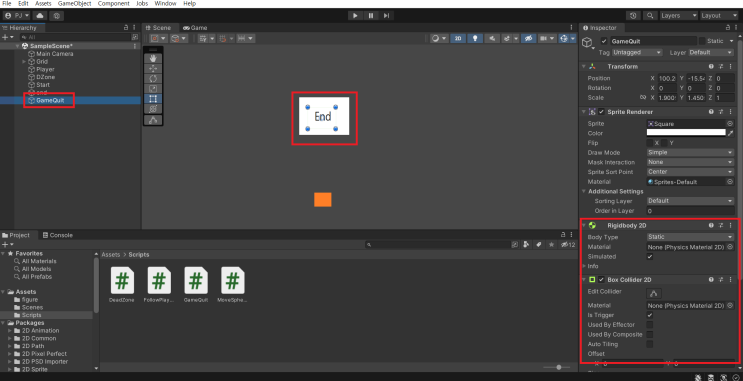Toggle the Is Trigger checkbox
Viewport: 743px width, 381px height.
[x=650, y=315]
